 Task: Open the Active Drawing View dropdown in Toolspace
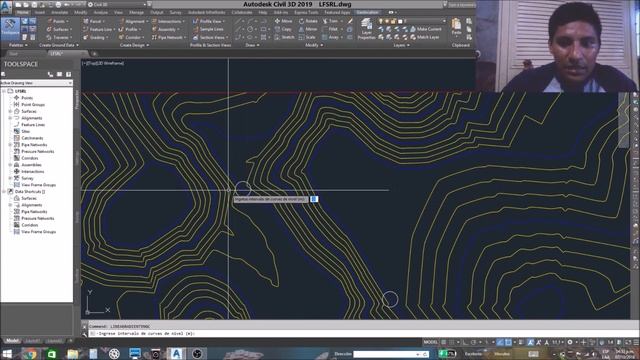(x=36, y=83)
